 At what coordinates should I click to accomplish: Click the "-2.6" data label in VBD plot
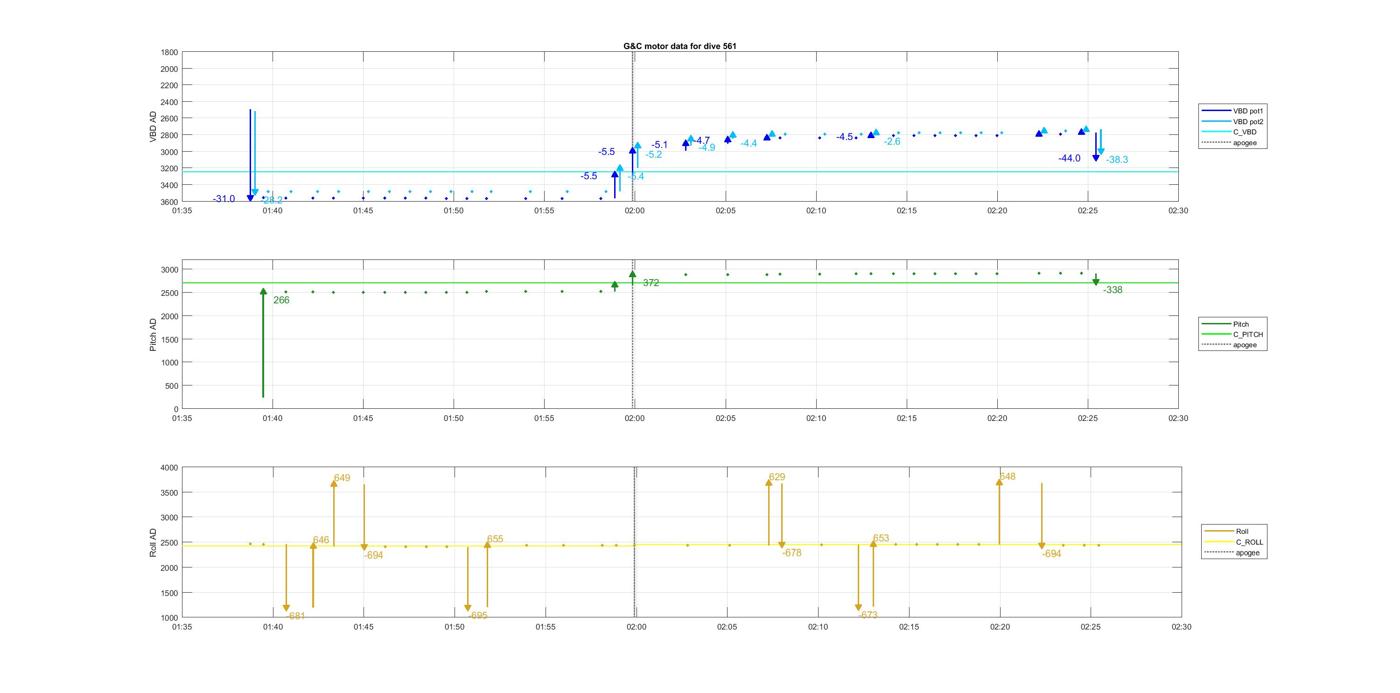pos(892,142)
